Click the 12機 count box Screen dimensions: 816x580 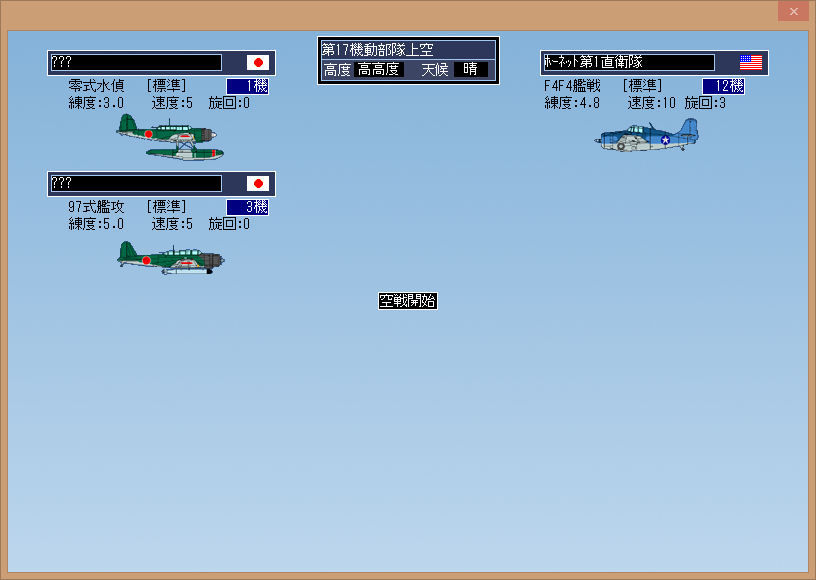[723, 86]
